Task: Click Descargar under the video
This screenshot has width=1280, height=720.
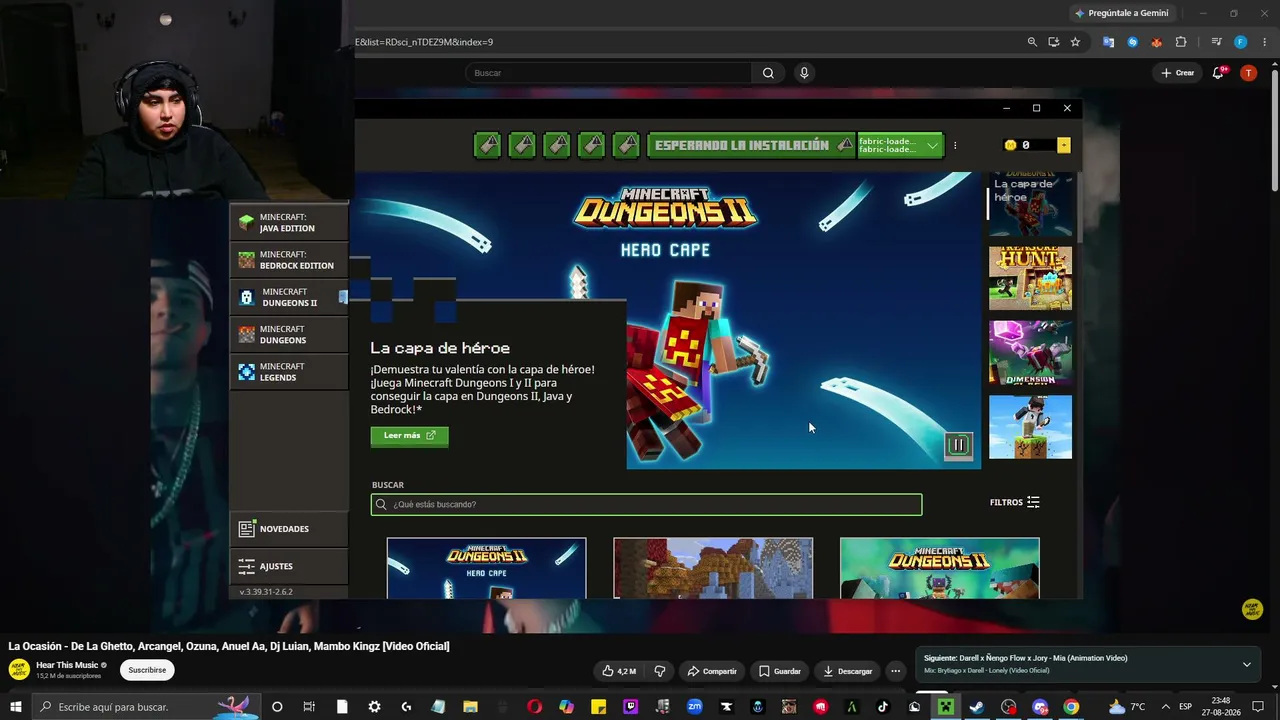Action: (x=847, y=671)
